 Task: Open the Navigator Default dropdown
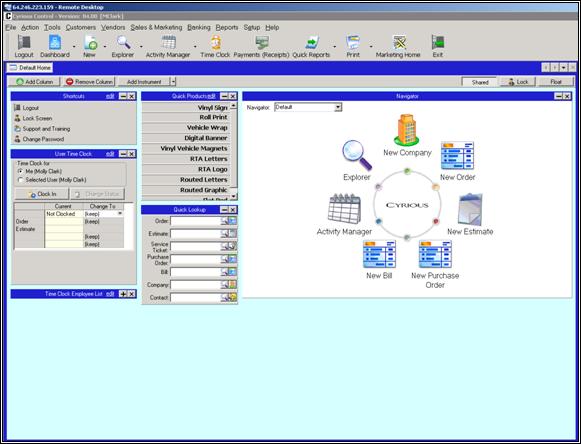[x=338, y=107]
